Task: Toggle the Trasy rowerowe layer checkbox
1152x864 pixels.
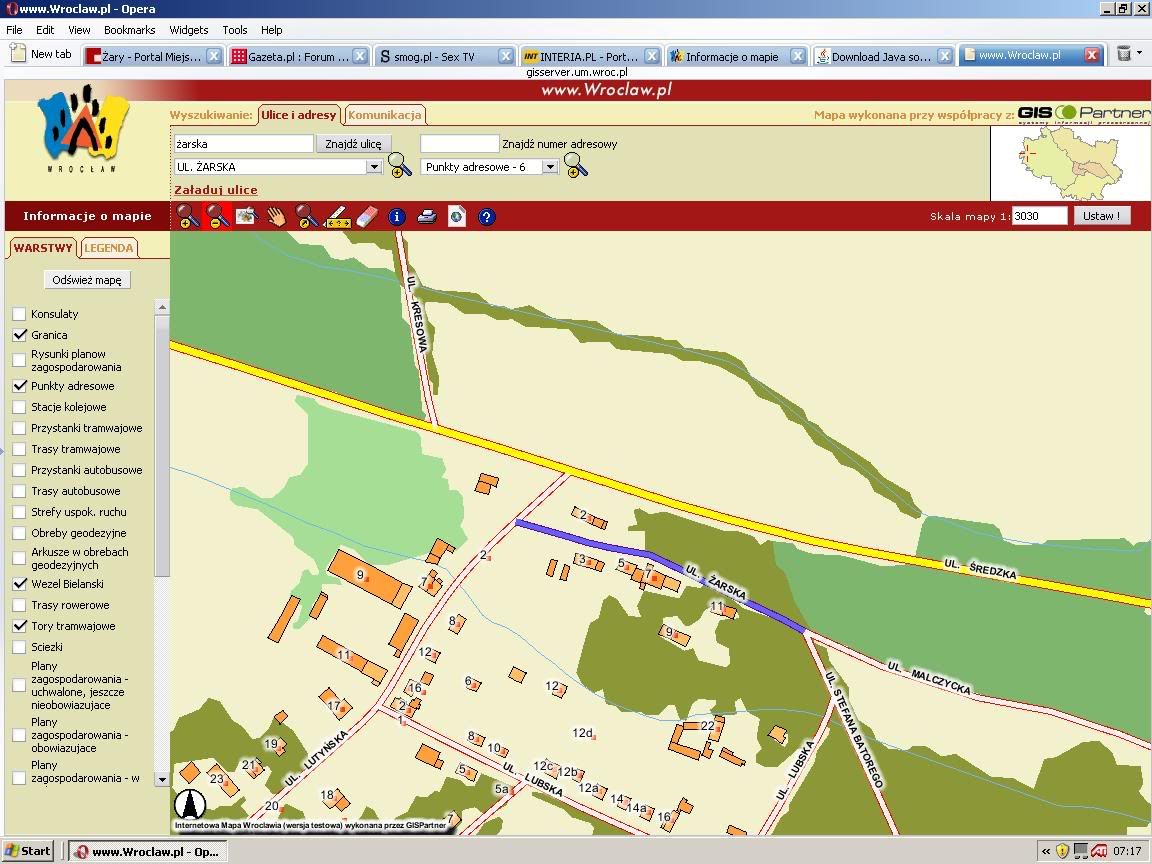Action: pos(19,605)
